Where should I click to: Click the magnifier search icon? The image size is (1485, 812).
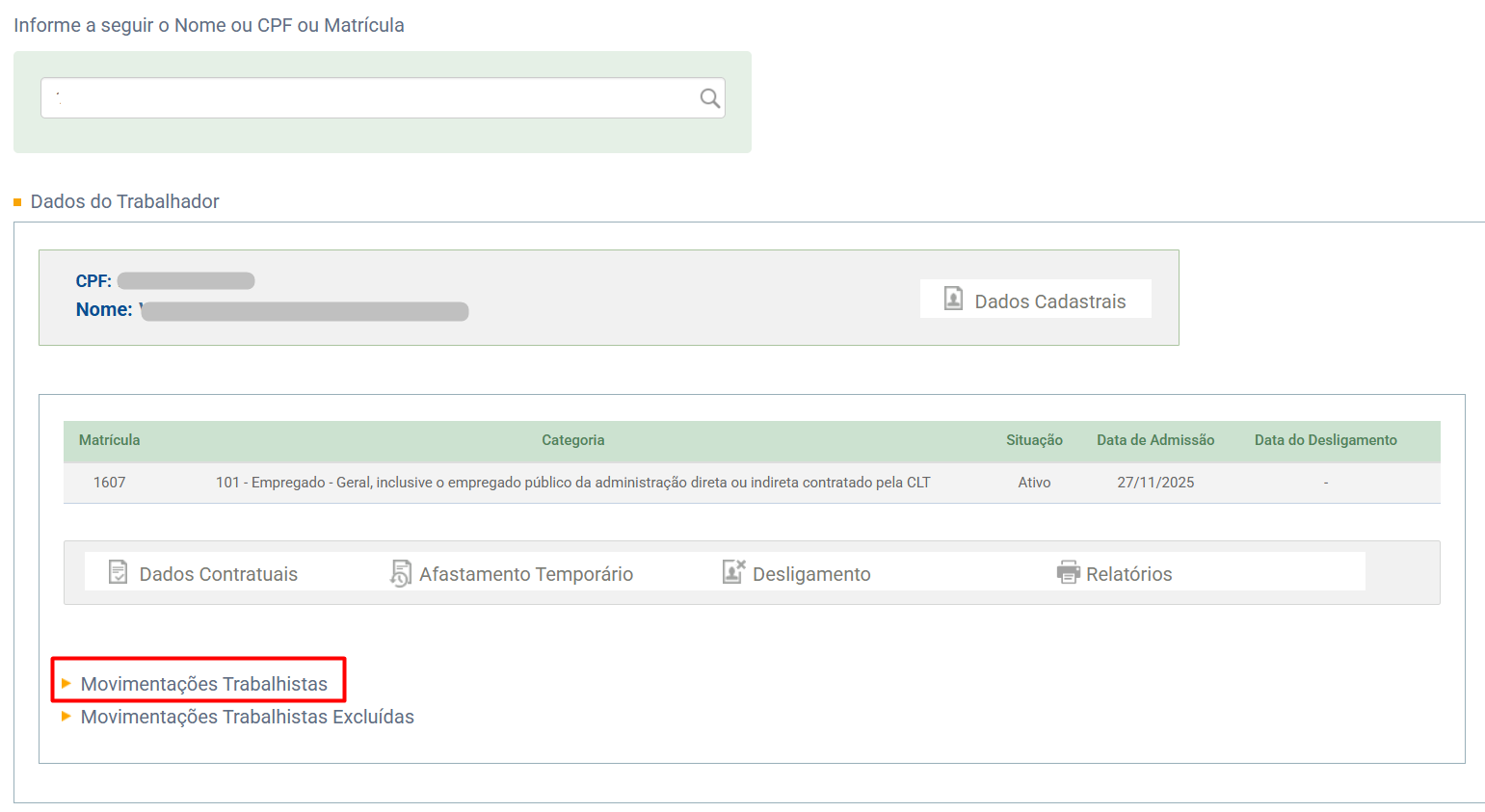[x=710, y=98]
